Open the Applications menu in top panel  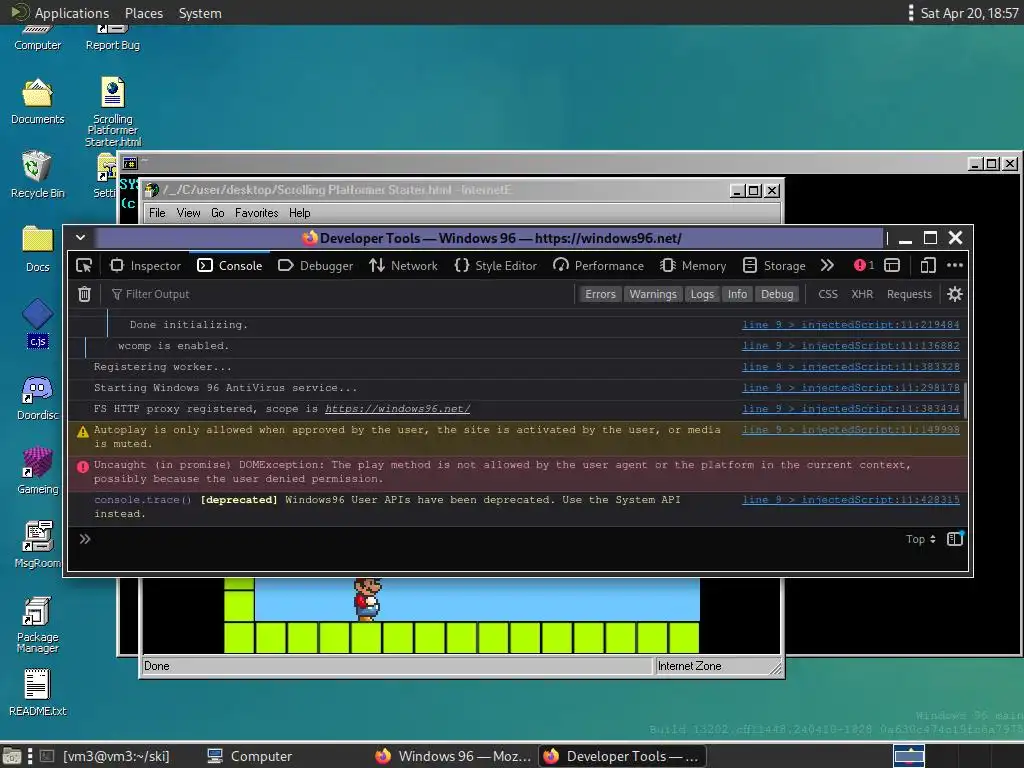click(x=61, y=13)
